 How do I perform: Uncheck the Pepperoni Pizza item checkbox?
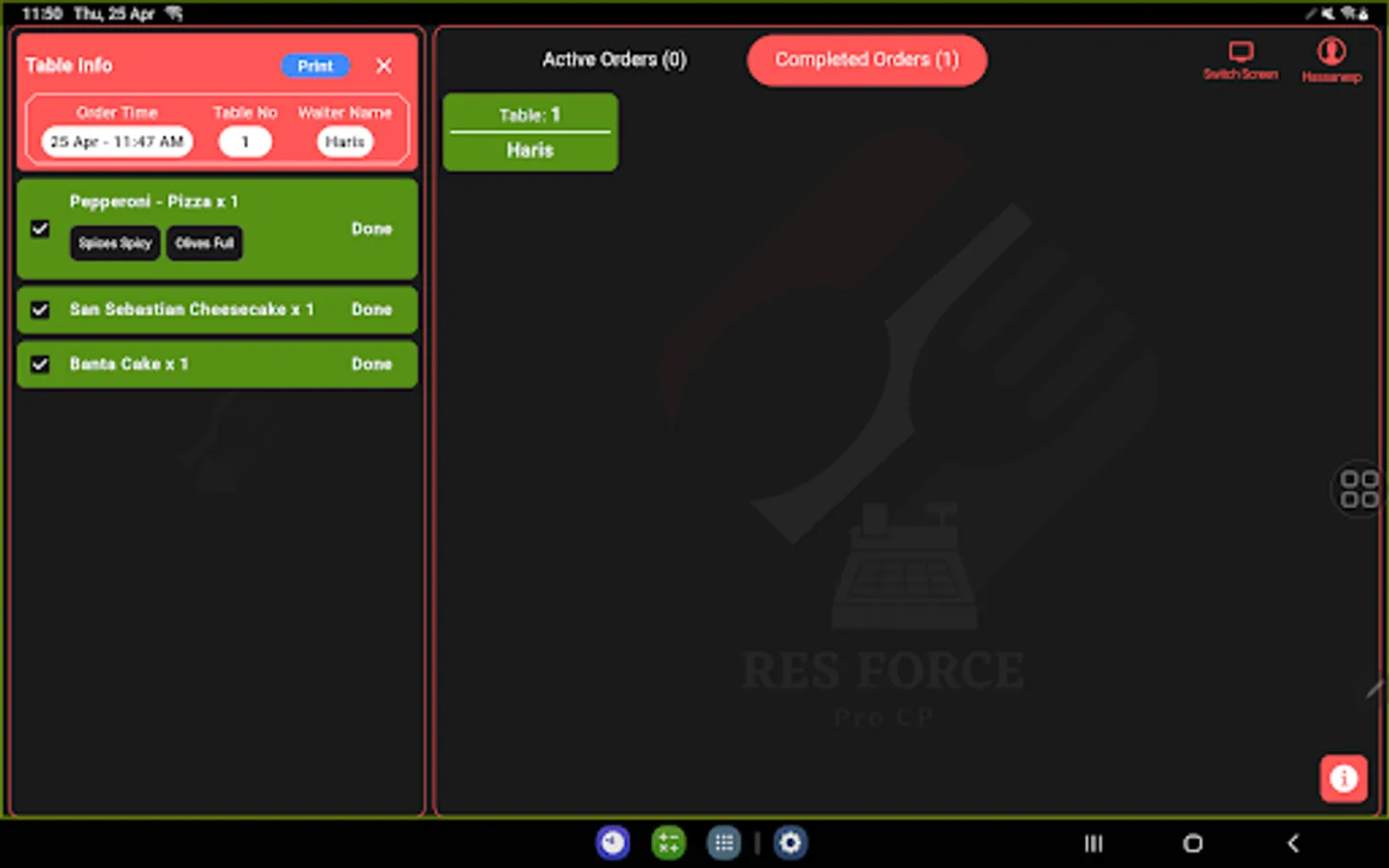tap(41, 230)
